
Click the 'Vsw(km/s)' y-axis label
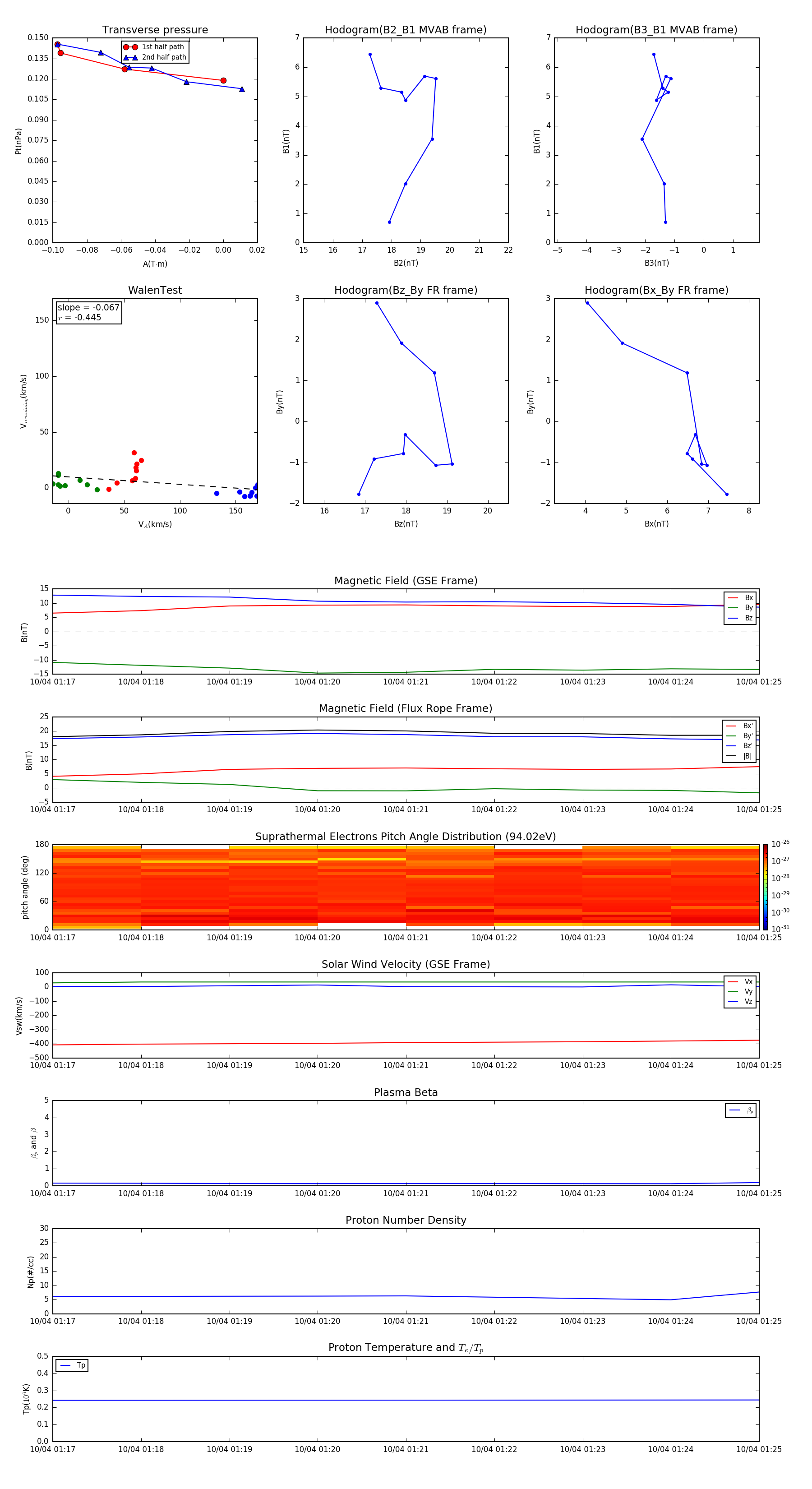[x=19, y=1016]
